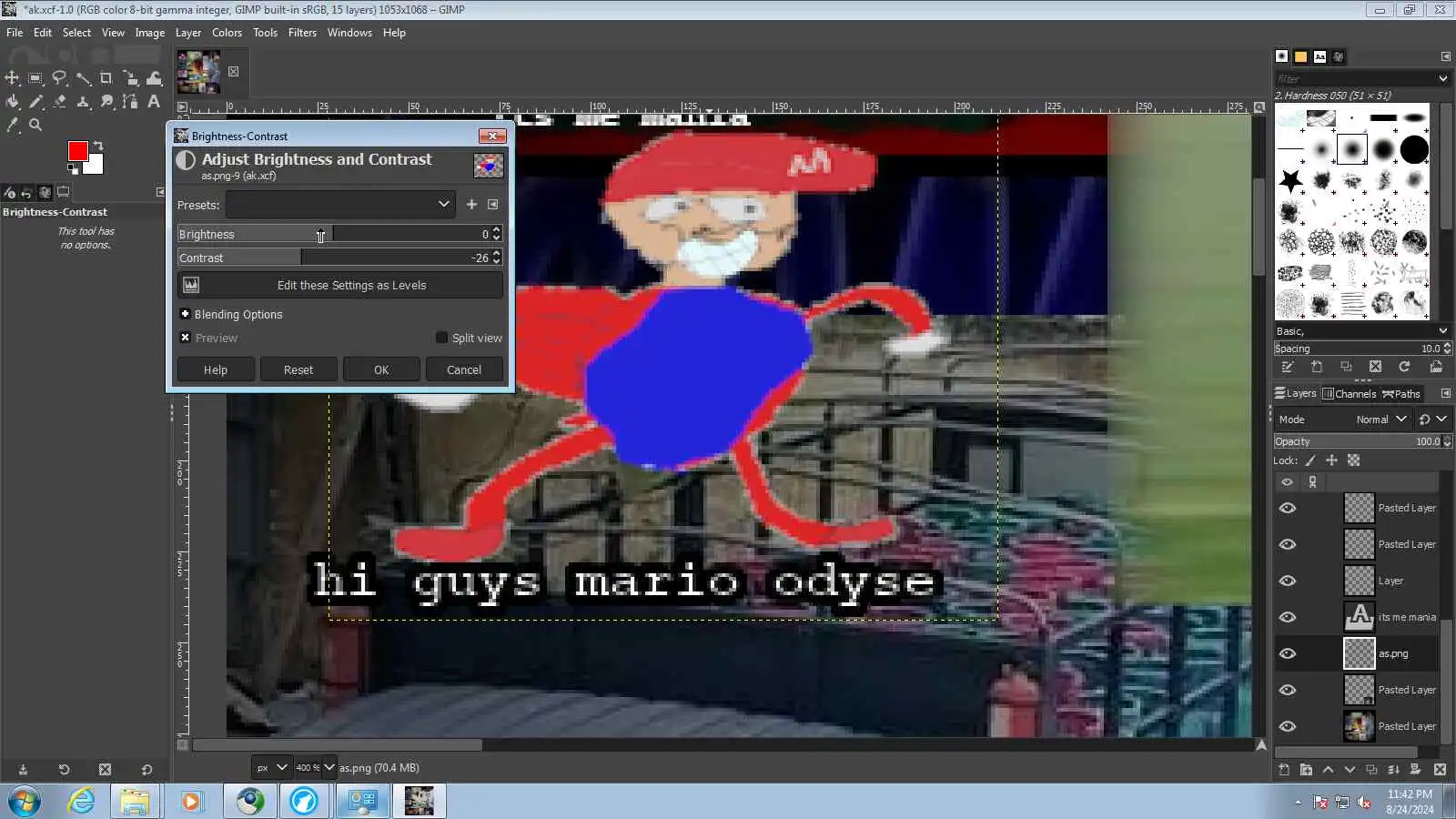Viewport: 1456px width, 819px height.
Task: Select the Paths tool in toolbox
Action: click(x=130, y=102)
